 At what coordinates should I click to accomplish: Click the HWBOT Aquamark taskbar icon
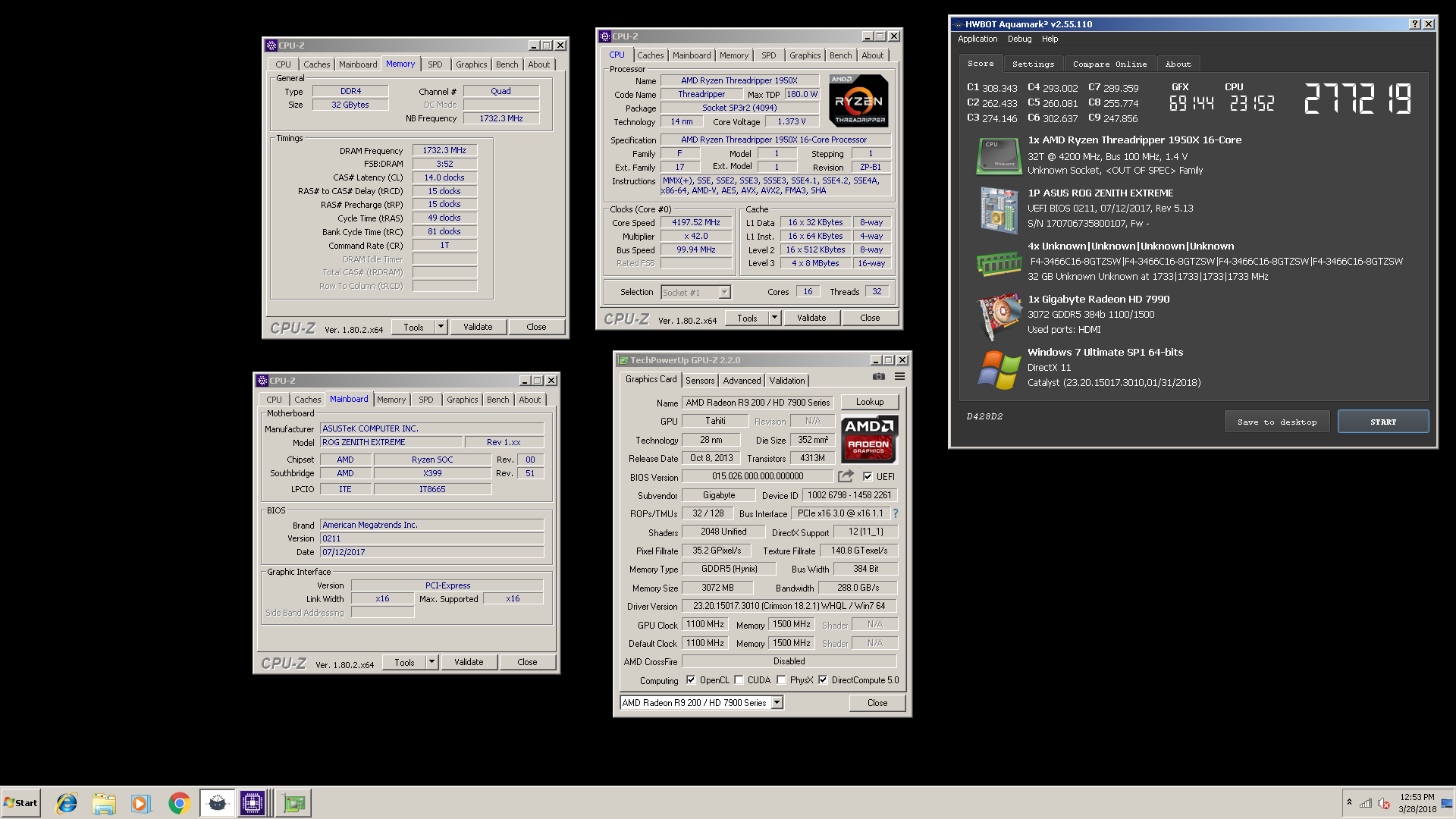tap(217, 803)
